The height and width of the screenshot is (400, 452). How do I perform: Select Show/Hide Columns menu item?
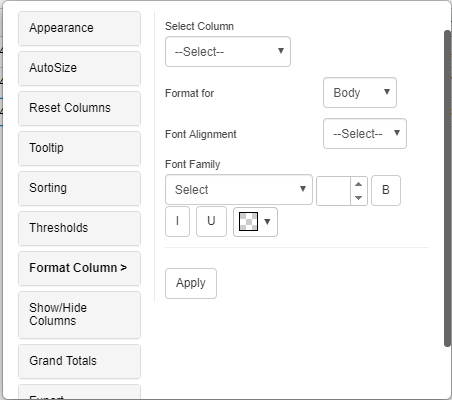pyautogui.click(x=79, y=315)
